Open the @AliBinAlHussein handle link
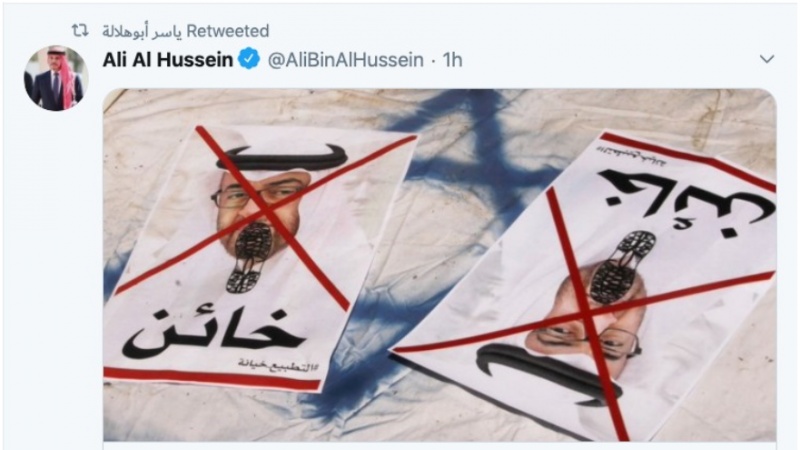The image size is (800, 450). point(345,60)
